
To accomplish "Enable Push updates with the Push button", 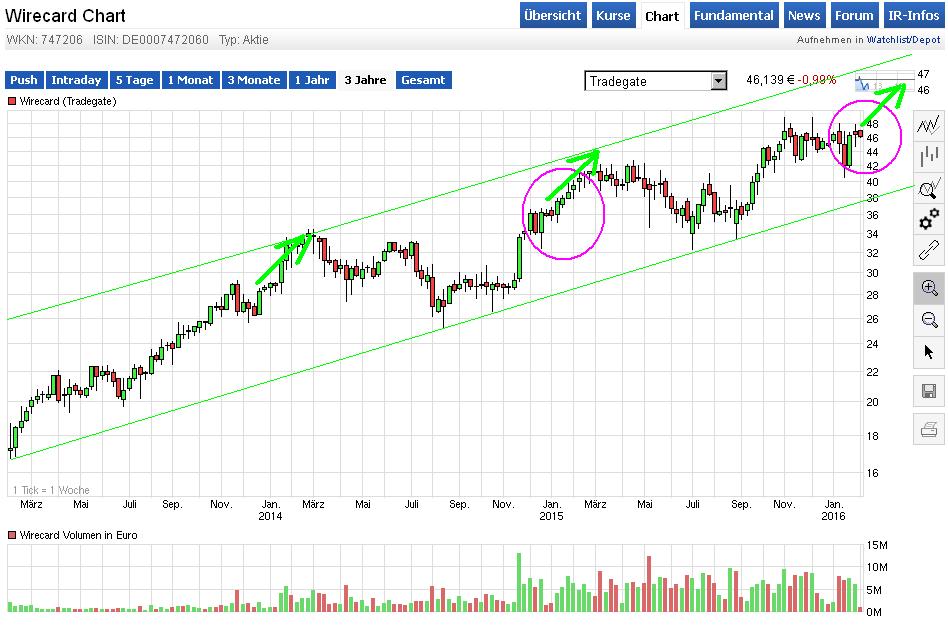I will [23, 80].
